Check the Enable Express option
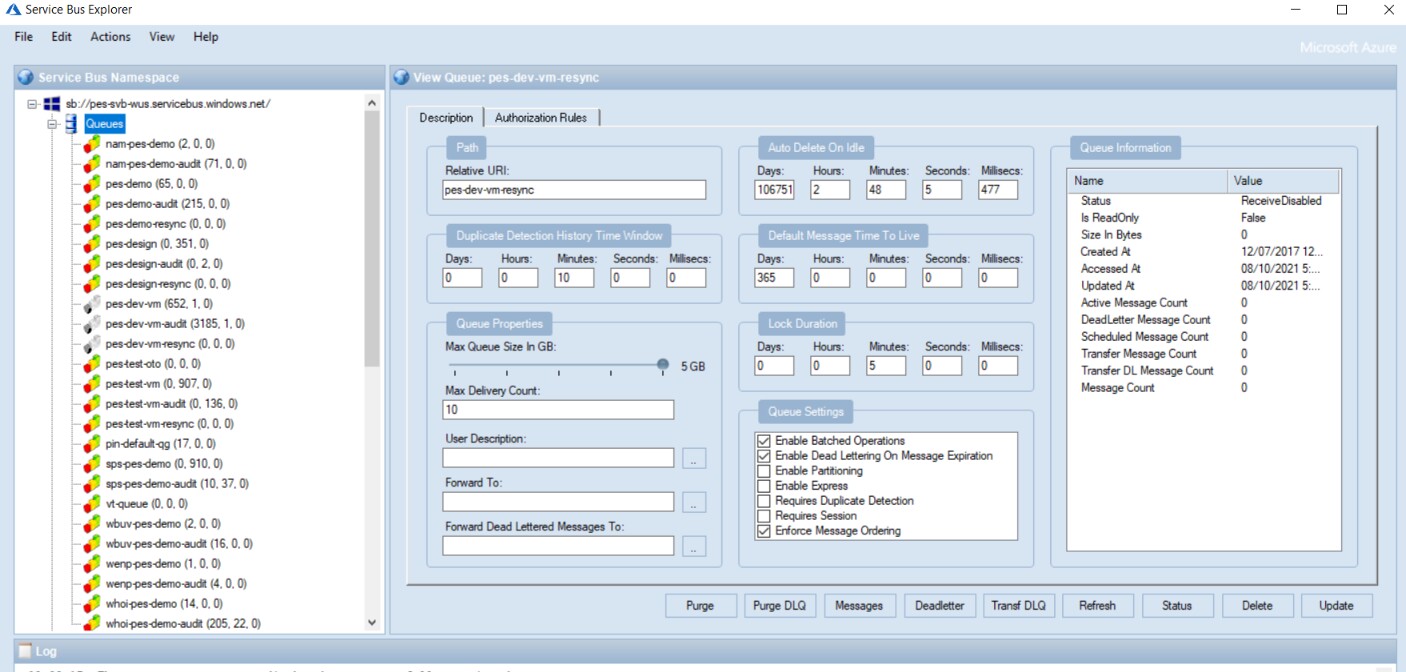 764,486
